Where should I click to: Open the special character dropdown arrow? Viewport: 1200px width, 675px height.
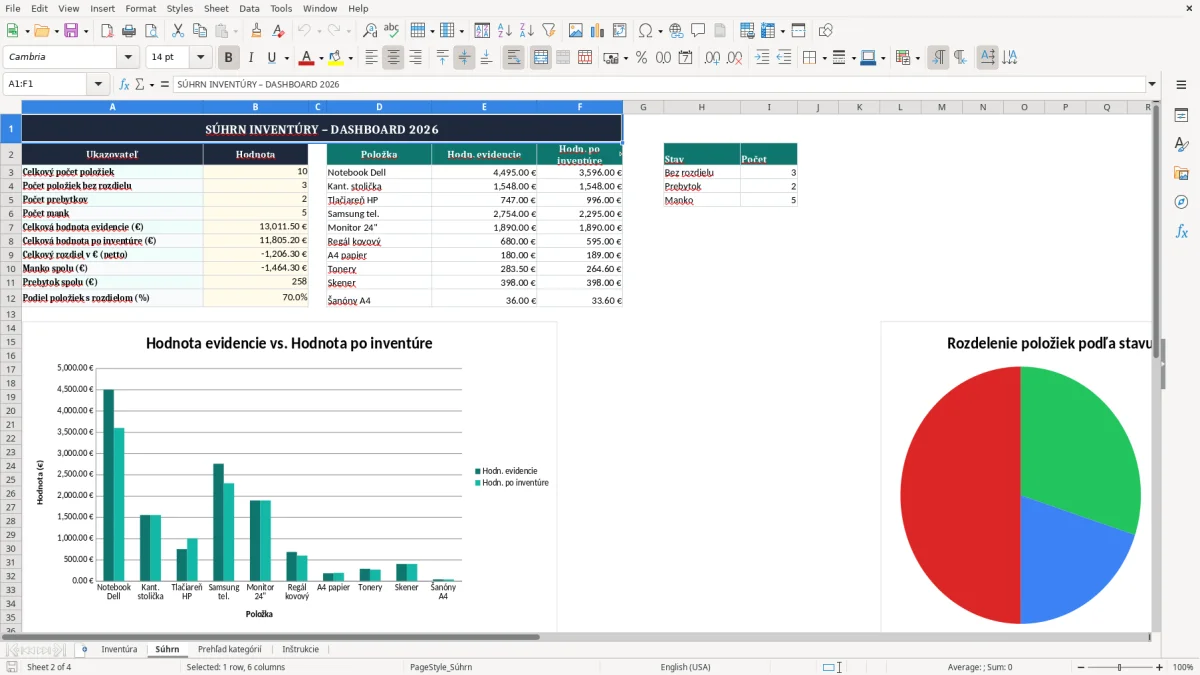[x=661, y=31]
